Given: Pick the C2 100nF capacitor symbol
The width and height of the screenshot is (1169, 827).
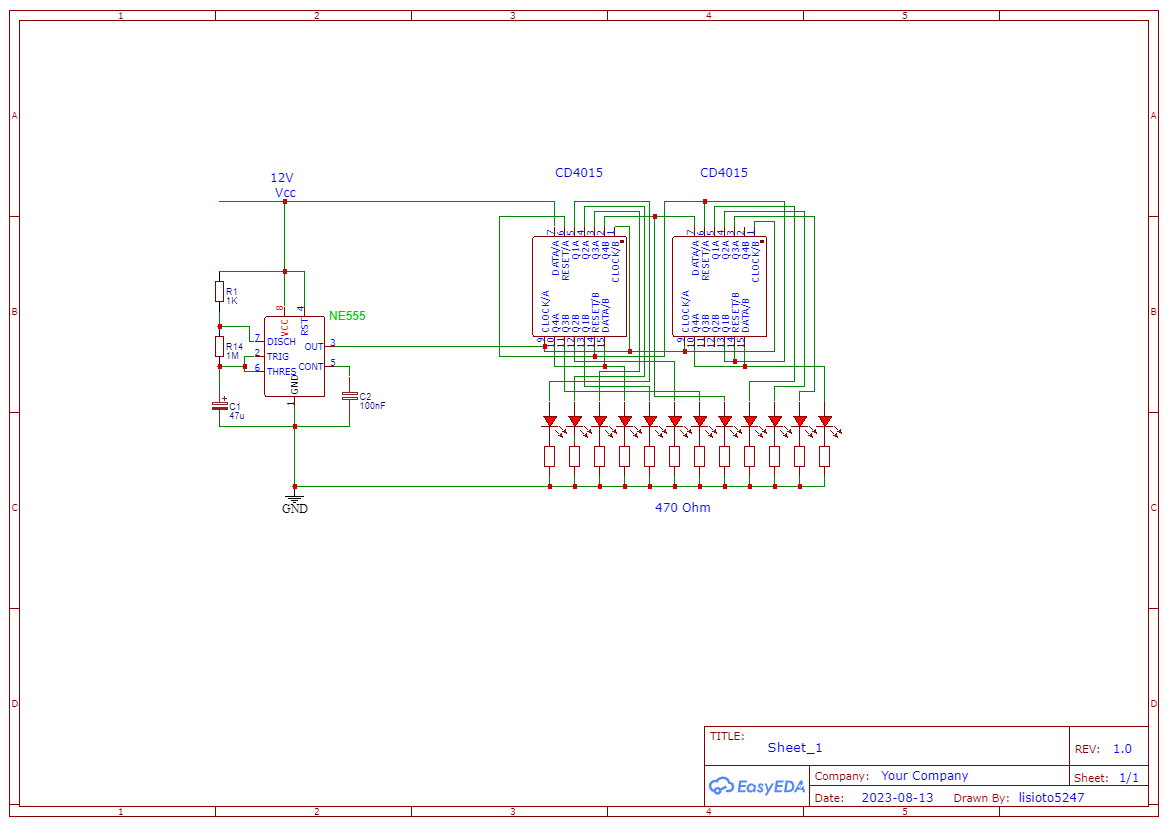Looking at the screenshot, I should (x=349, y=397).
